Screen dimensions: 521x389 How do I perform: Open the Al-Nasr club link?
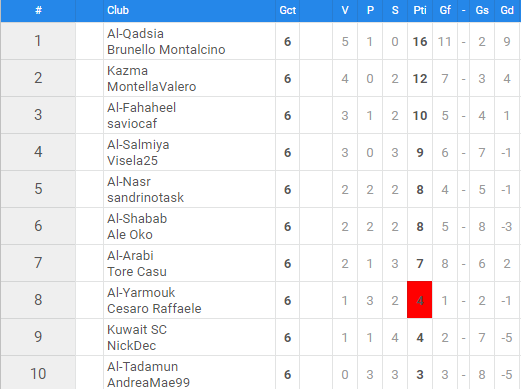[x=129, y=182]
